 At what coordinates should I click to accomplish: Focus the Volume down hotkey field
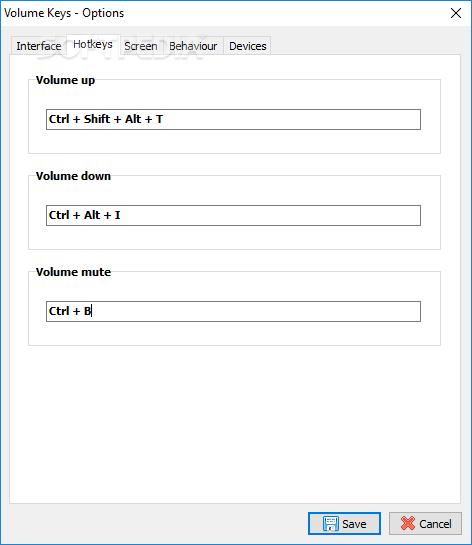pos(233,215)
